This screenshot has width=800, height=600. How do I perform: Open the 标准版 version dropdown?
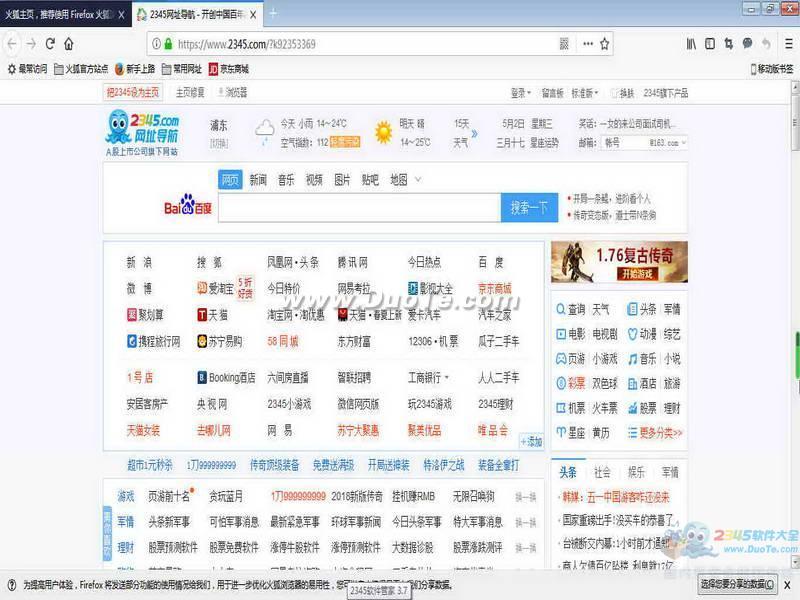tap(585, 93)
